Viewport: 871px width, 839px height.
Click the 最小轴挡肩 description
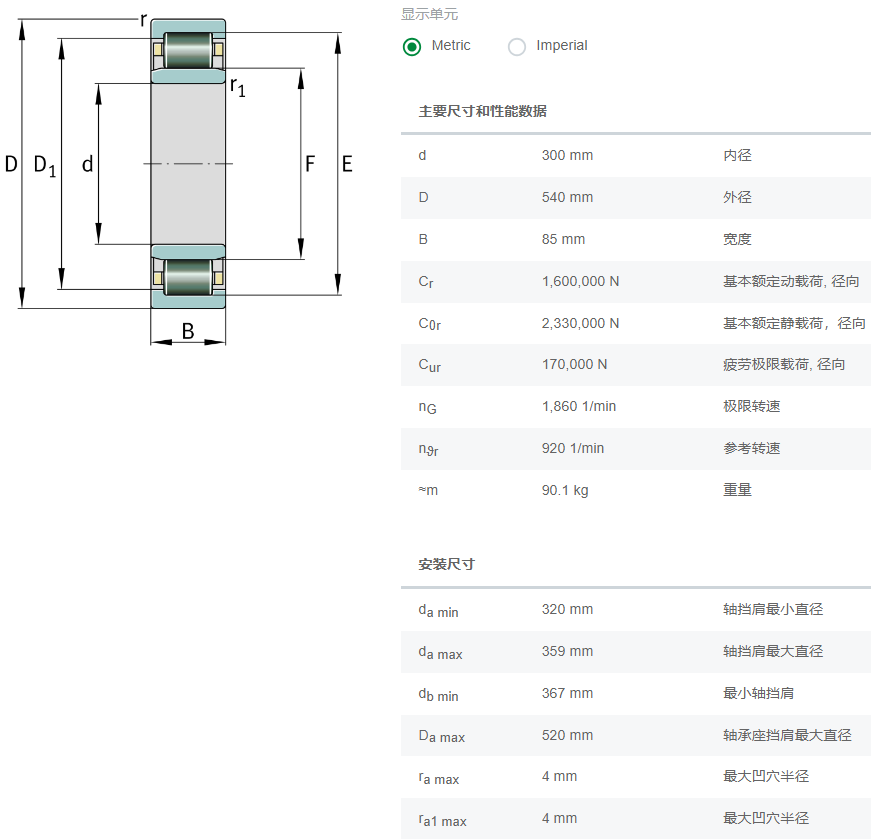[x=758, y=693]
